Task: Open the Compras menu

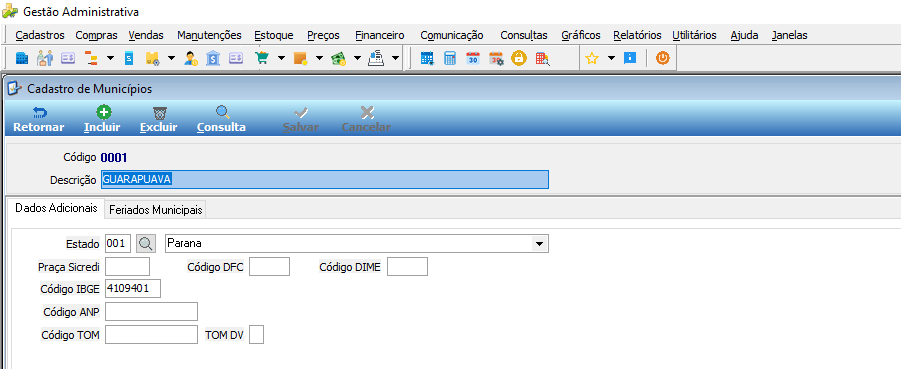Action: click(96, 35)
